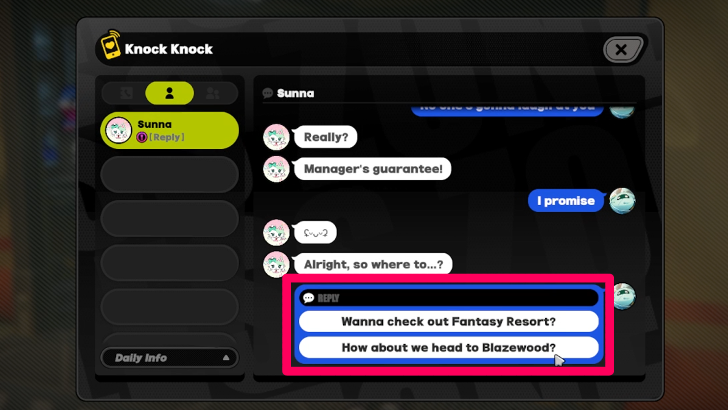Image resolution: width=728 pixels, height=410 pixels.
Task: Click the 'Alright, so where to...?' message
Action: 373,264
